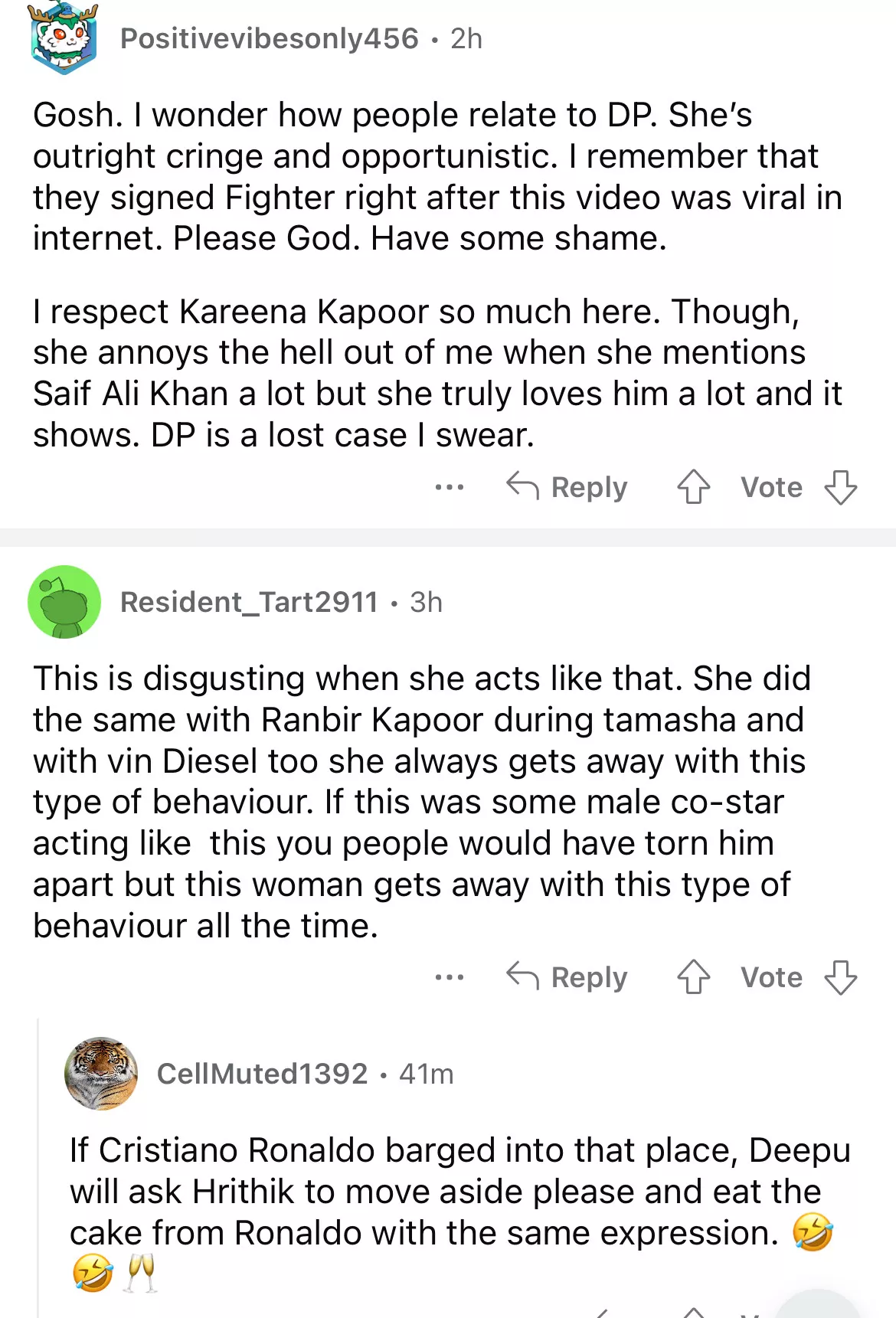Visit CellMuted1392's profile via username

pos(262,1074)
